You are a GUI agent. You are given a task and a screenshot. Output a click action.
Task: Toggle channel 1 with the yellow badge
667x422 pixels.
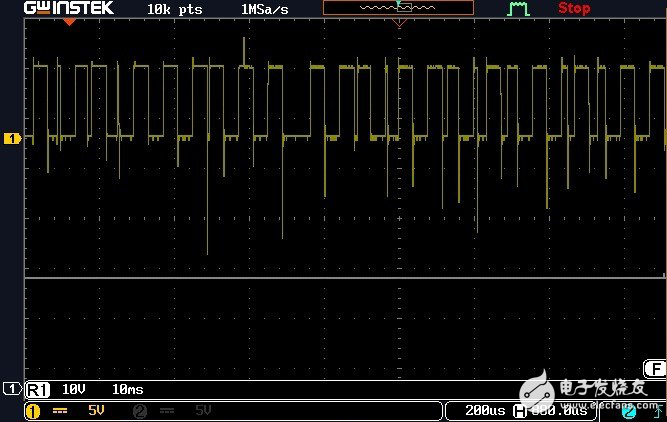[32, 411]
